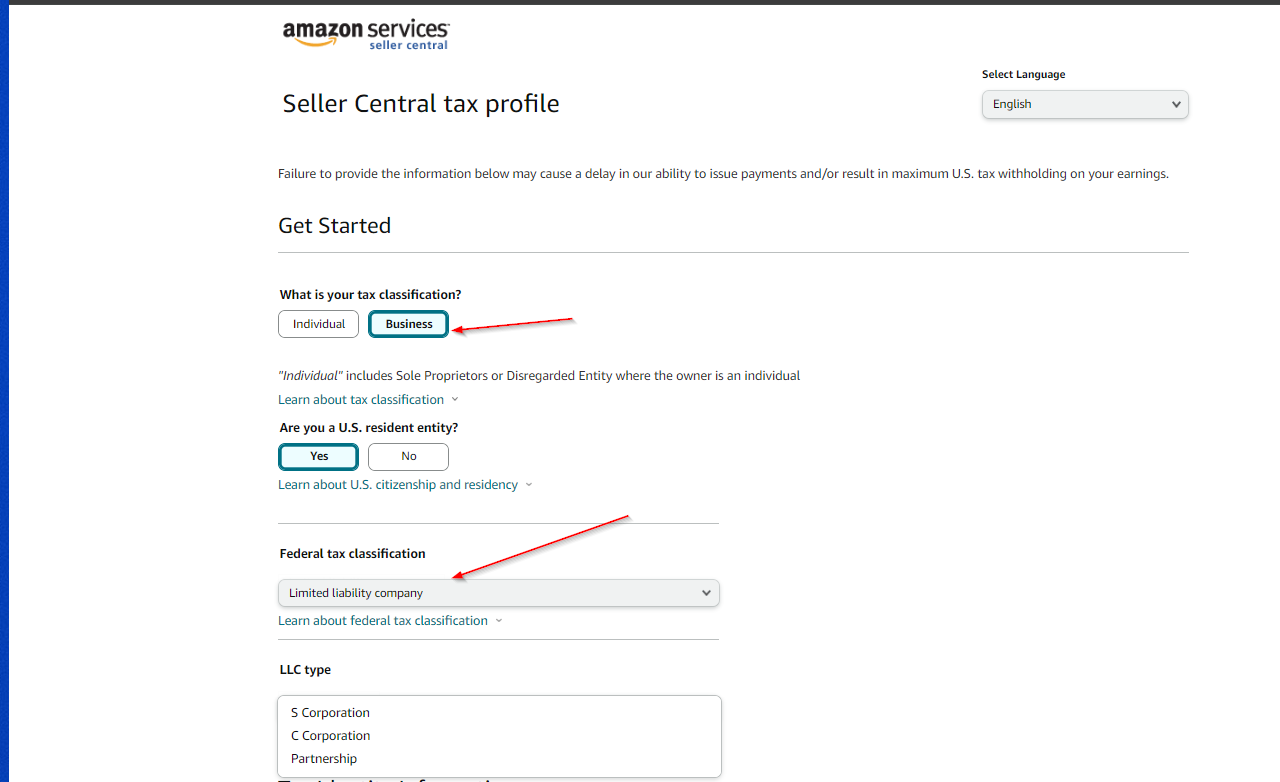Open the Select Language dropdown
The width and height of the screenshot is (1280, 782).
click(1085, 104)
